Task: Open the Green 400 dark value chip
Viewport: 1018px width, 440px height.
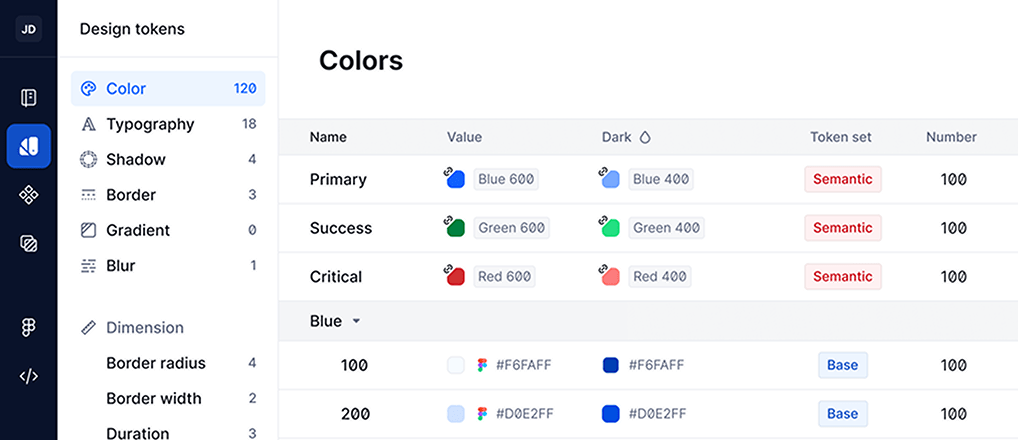Action: [x=666, y=228]
